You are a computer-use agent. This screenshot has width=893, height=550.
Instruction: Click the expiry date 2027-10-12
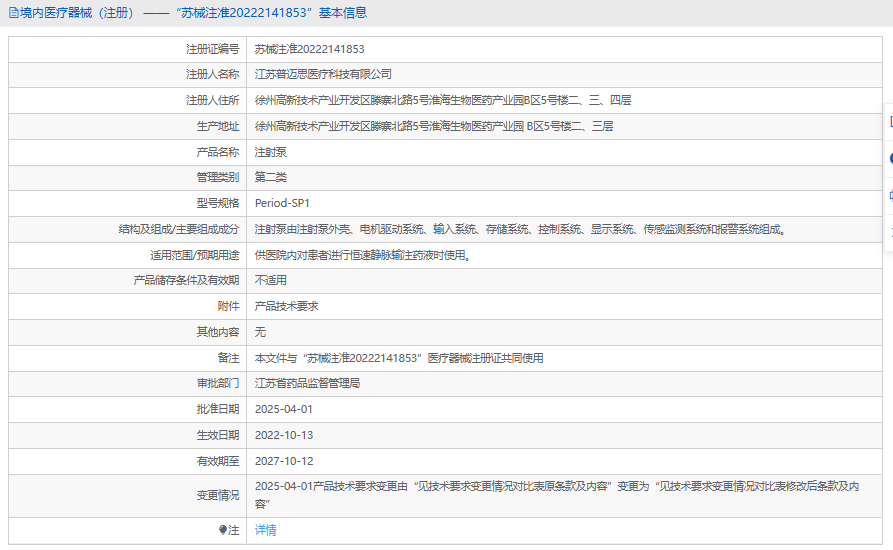(284, 461)
